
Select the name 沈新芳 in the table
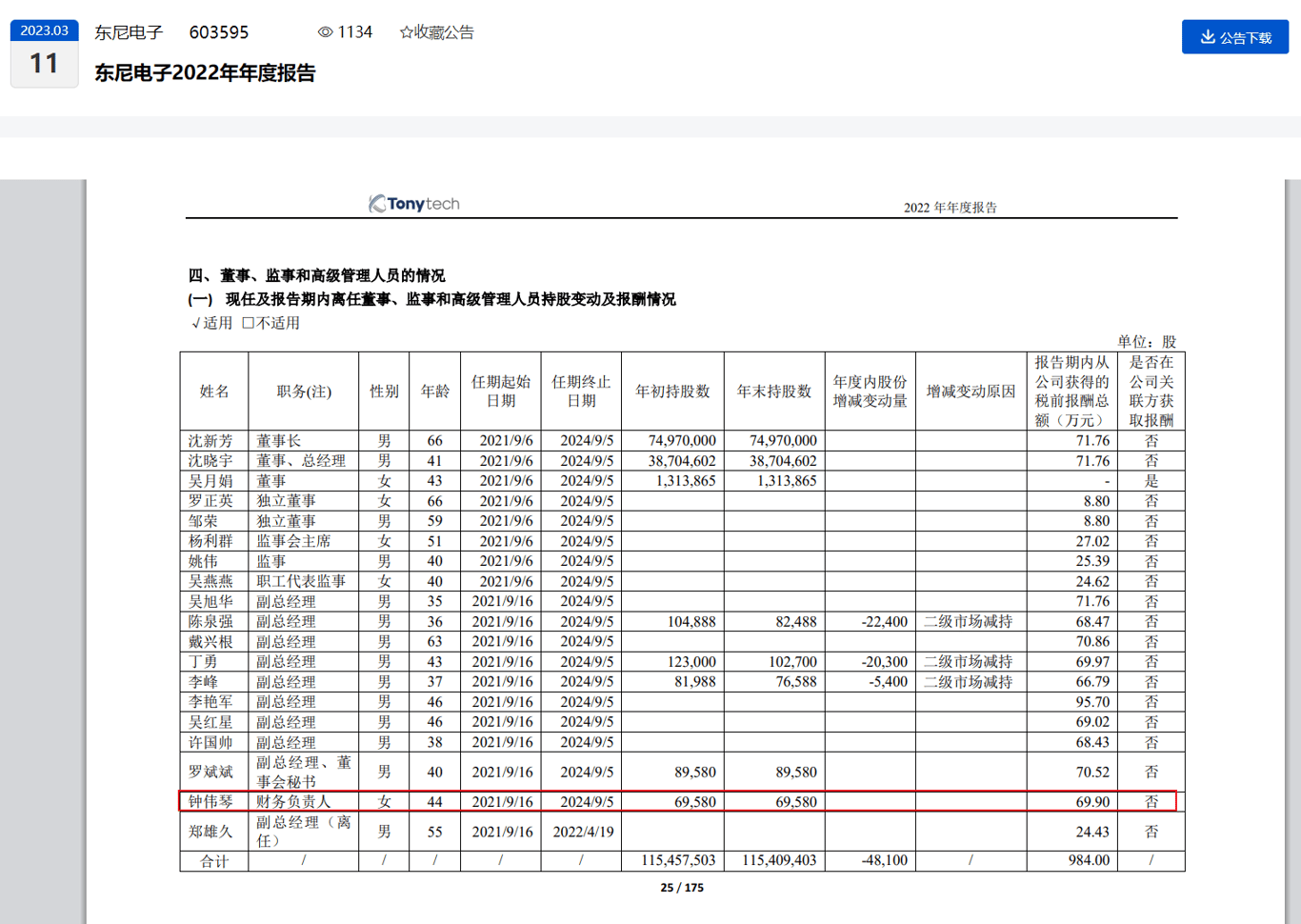coord(210,441)
